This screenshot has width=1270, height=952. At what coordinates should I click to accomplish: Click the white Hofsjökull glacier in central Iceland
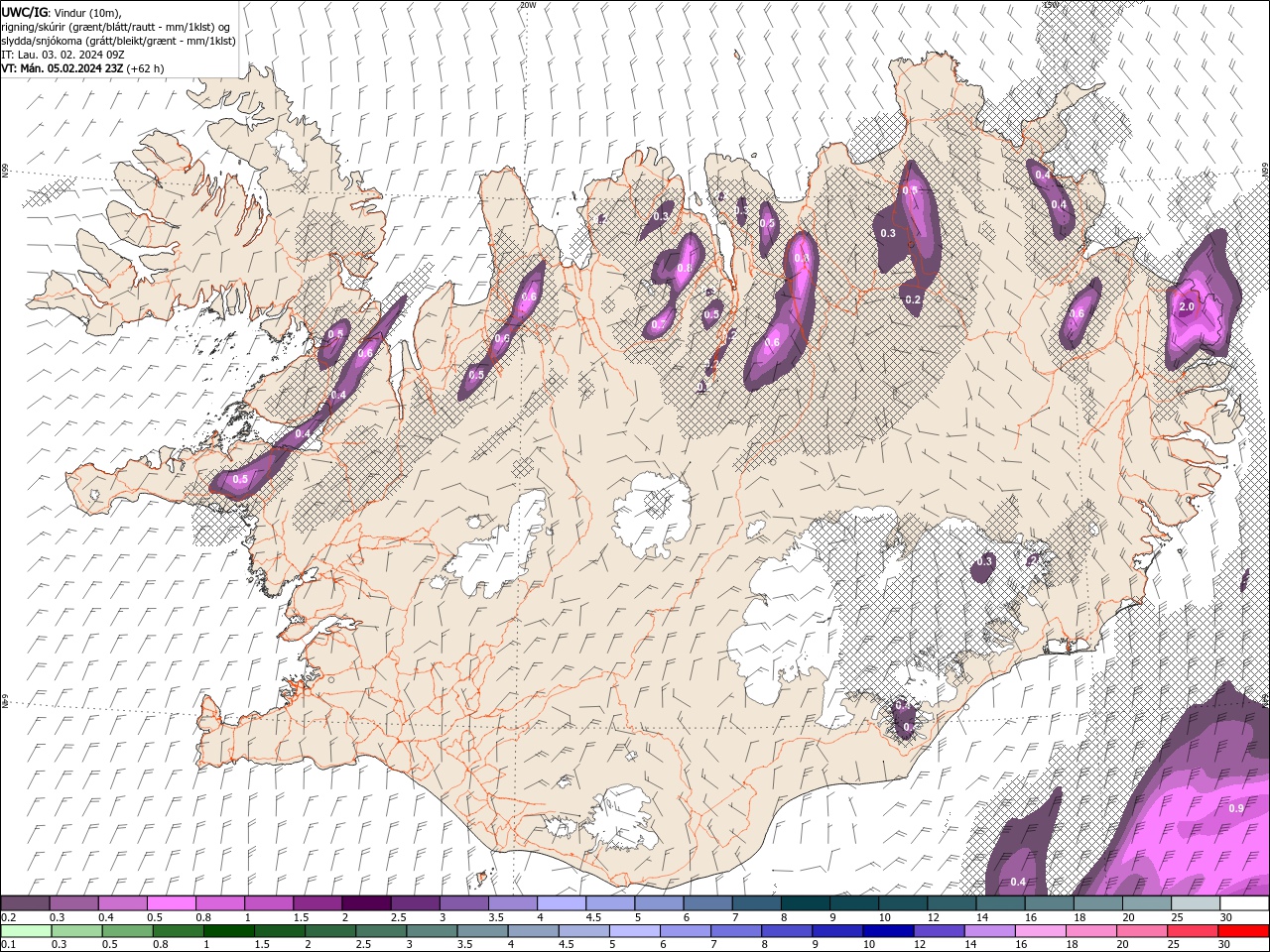coord(652,516)
